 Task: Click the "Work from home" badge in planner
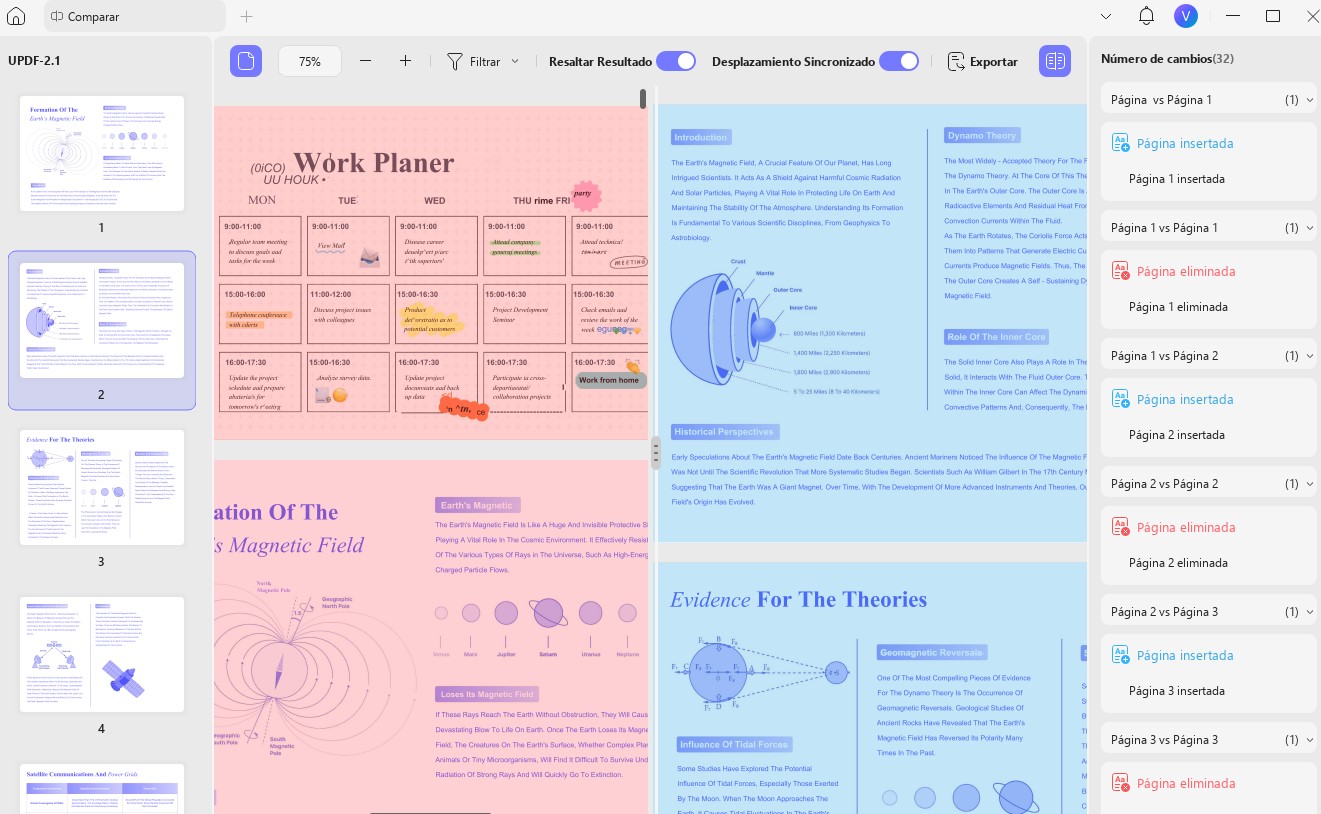(x=609, y=380)
